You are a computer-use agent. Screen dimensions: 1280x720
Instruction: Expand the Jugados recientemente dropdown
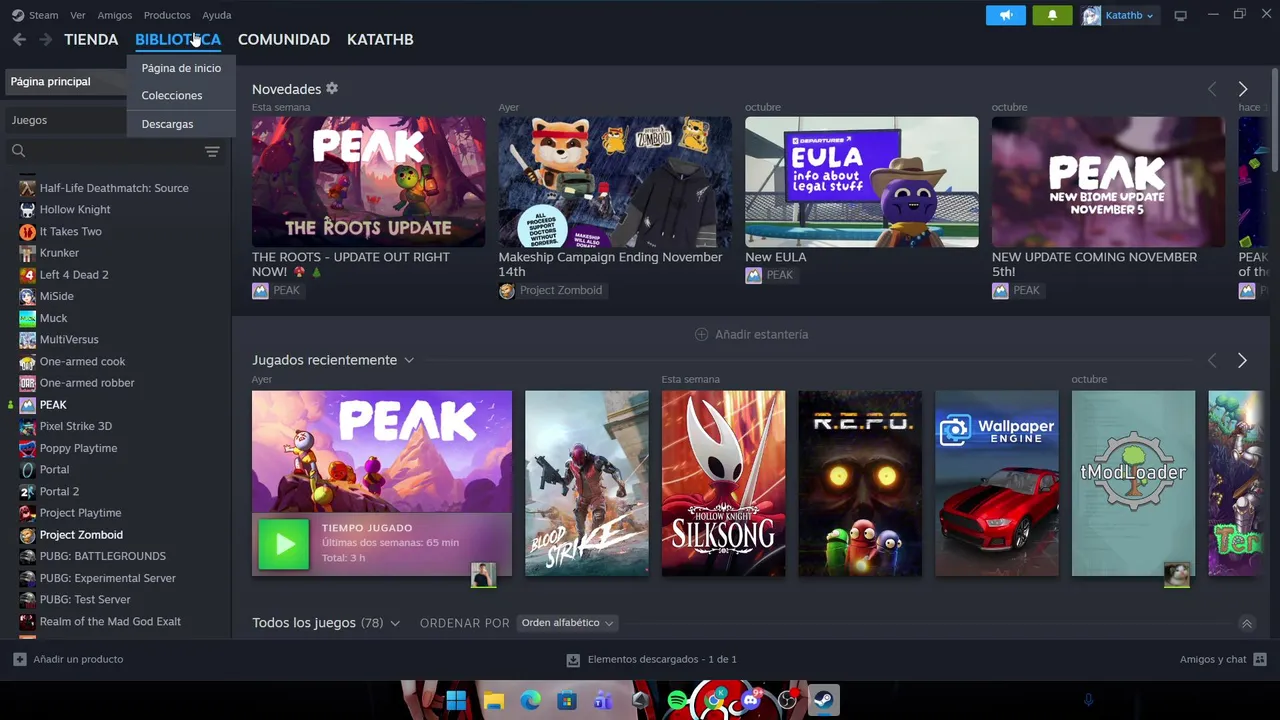408,360
